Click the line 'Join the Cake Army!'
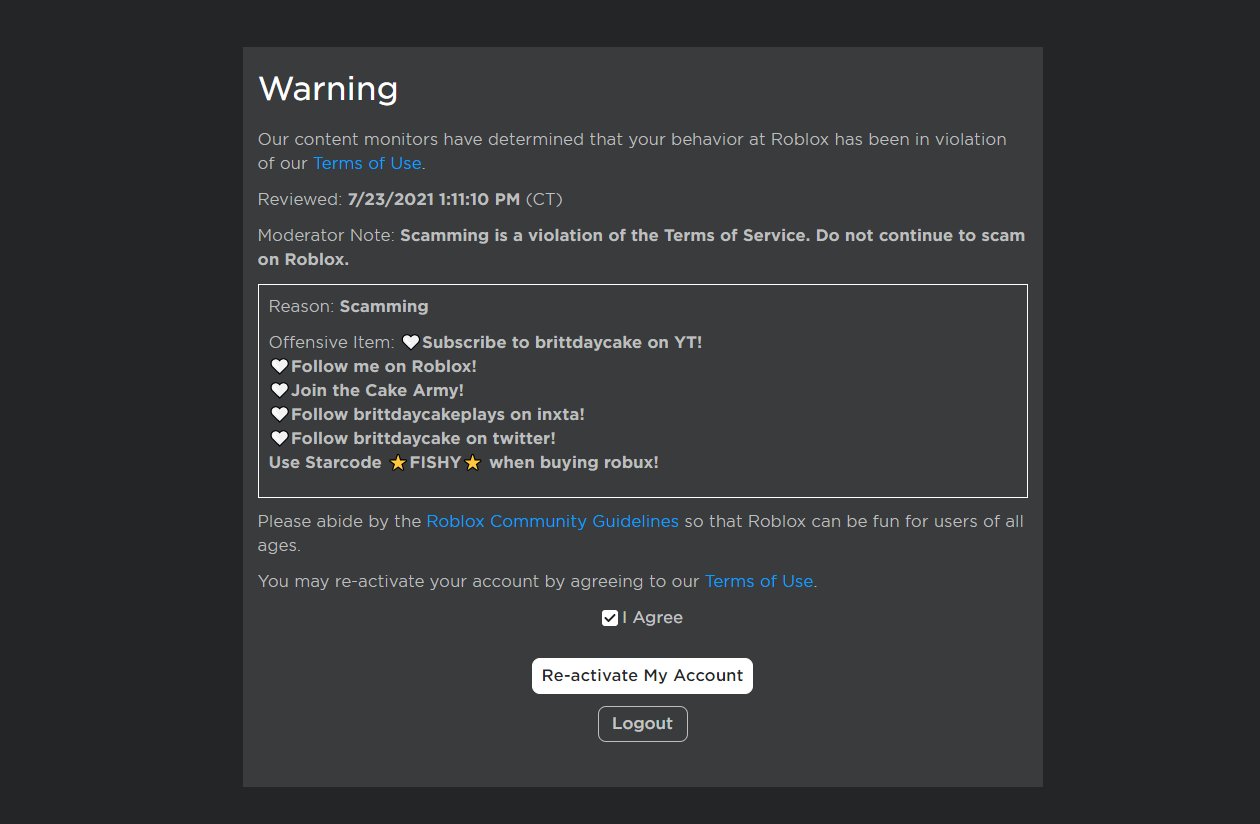Screen dimensions: 1260x824 coord(377,390)
